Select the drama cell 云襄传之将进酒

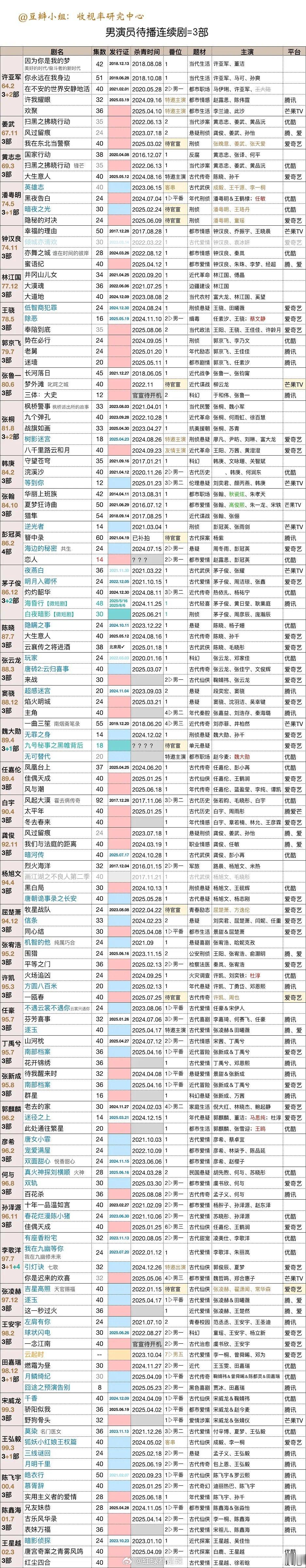coord(47,647)
